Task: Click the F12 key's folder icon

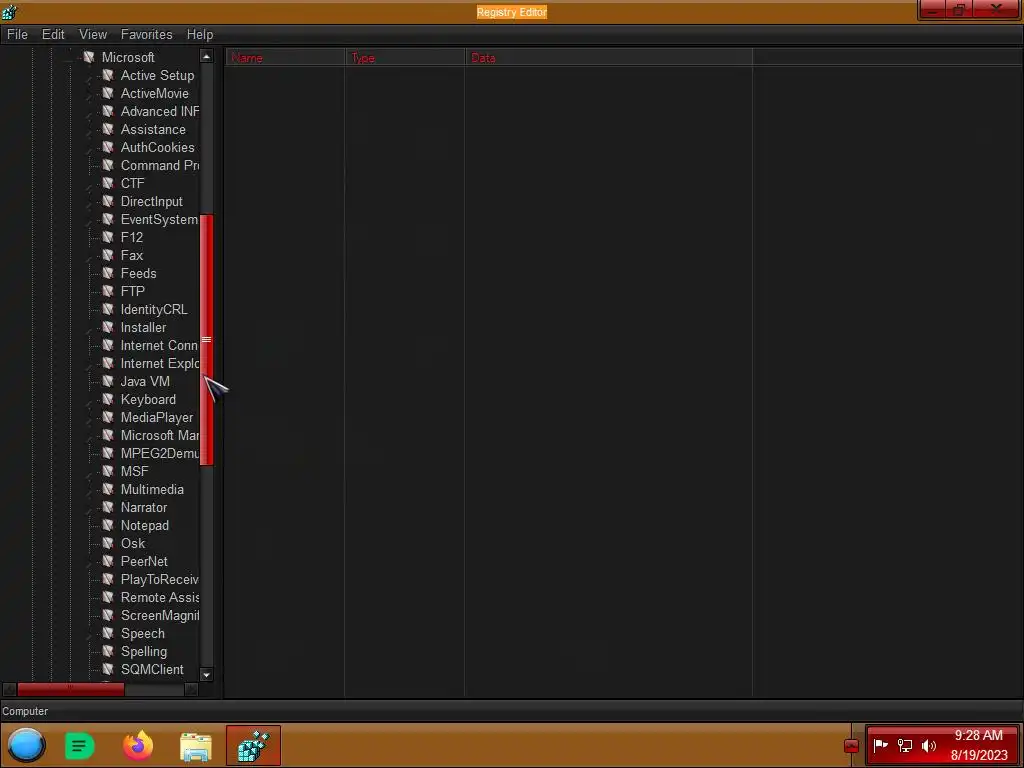Action: pos(108,237)
